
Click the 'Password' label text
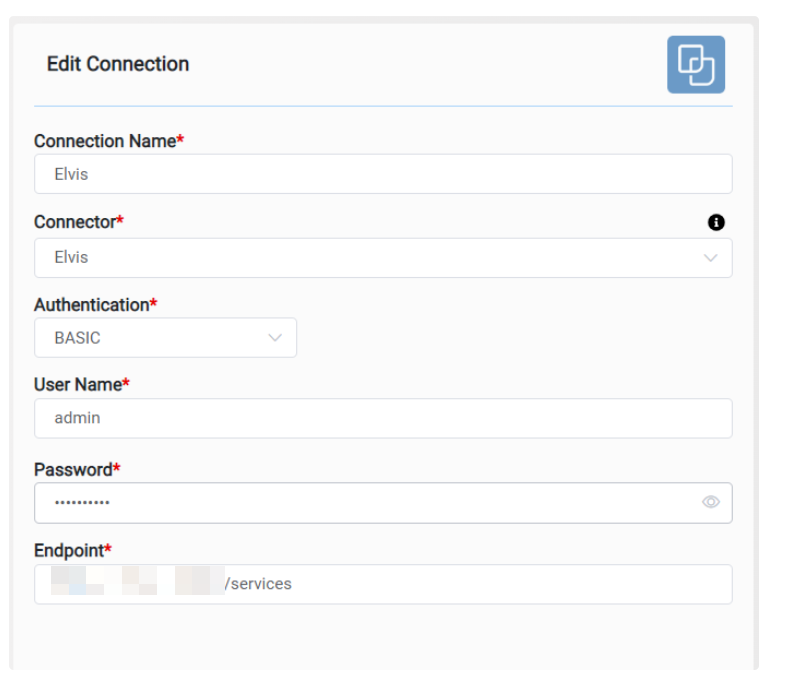tap(73, 469)
